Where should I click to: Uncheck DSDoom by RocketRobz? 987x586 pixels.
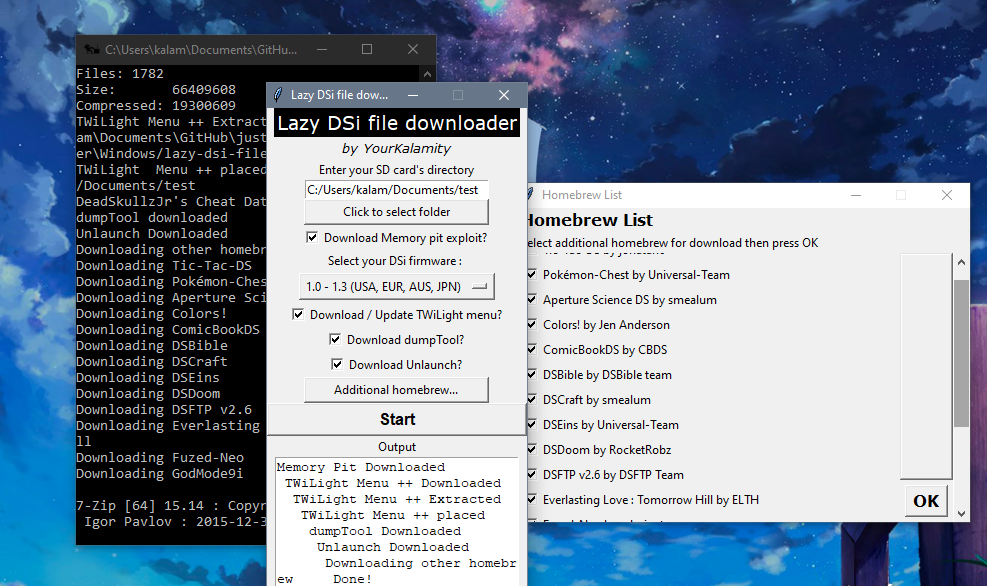point(532,450)
